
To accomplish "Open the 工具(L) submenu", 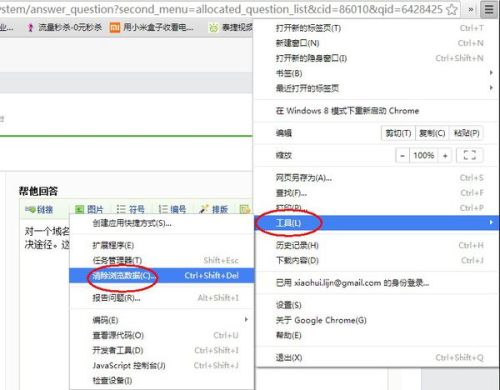I will click(377, 223).
